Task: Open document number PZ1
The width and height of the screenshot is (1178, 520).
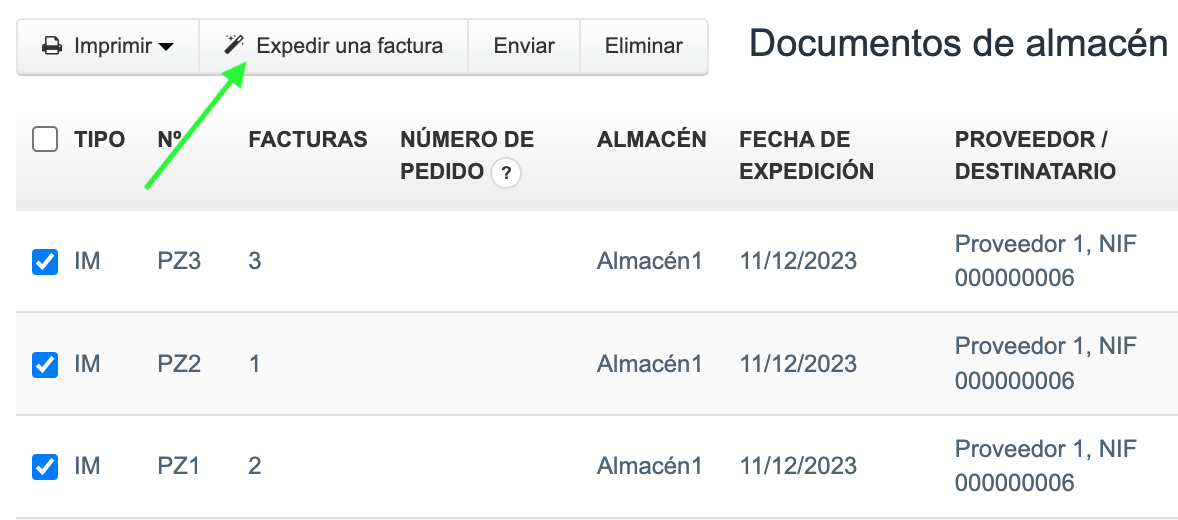Action: pos(179,466)
